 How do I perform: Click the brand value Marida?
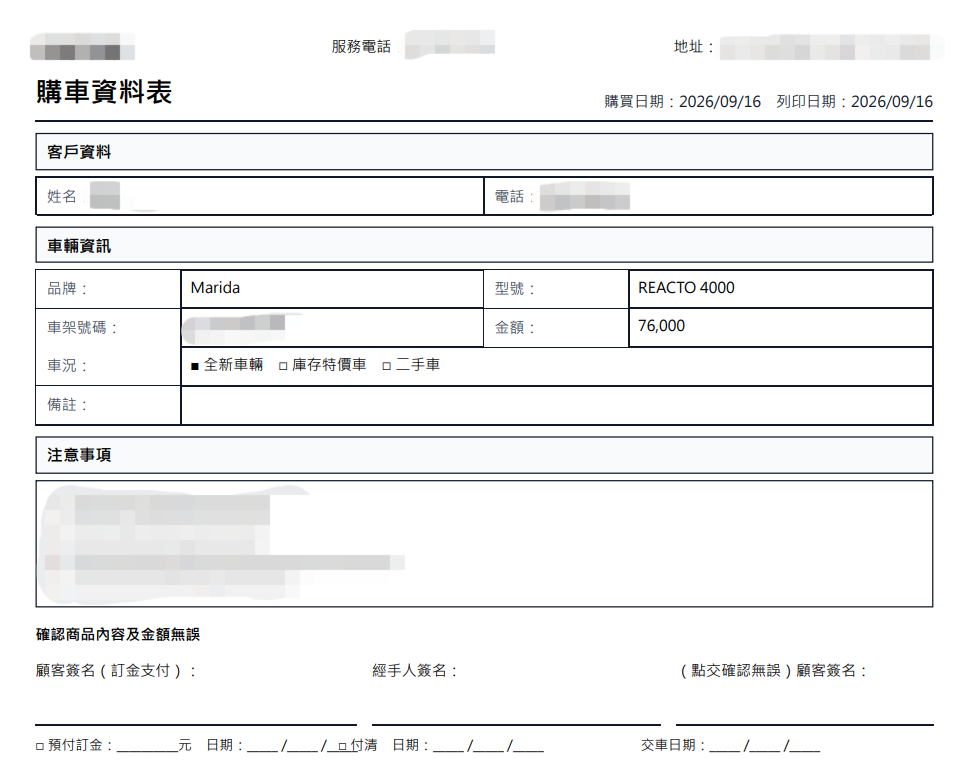(215, 288)
